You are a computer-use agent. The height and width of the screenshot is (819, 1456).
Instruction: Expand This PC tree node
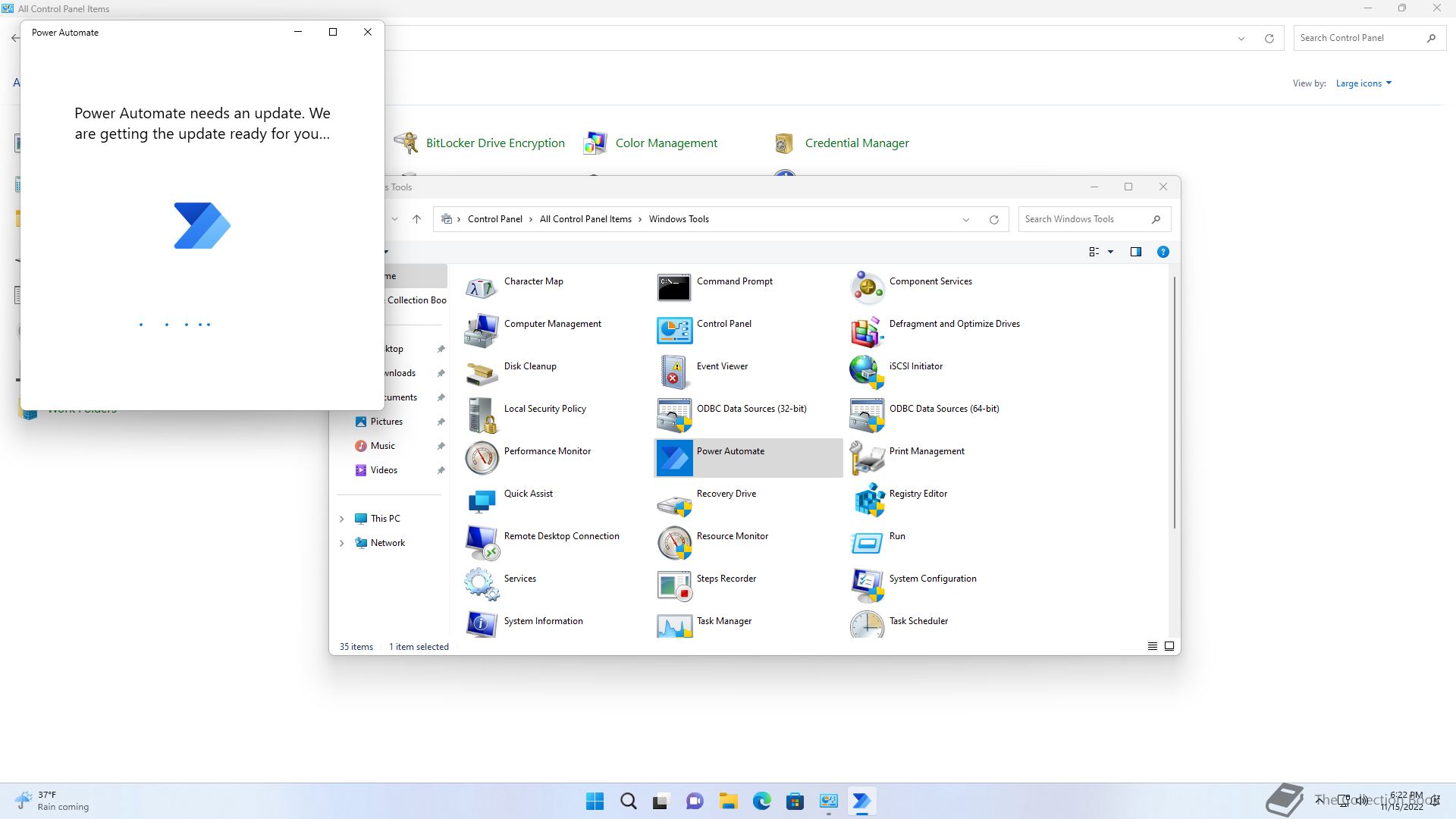point(341,519)
